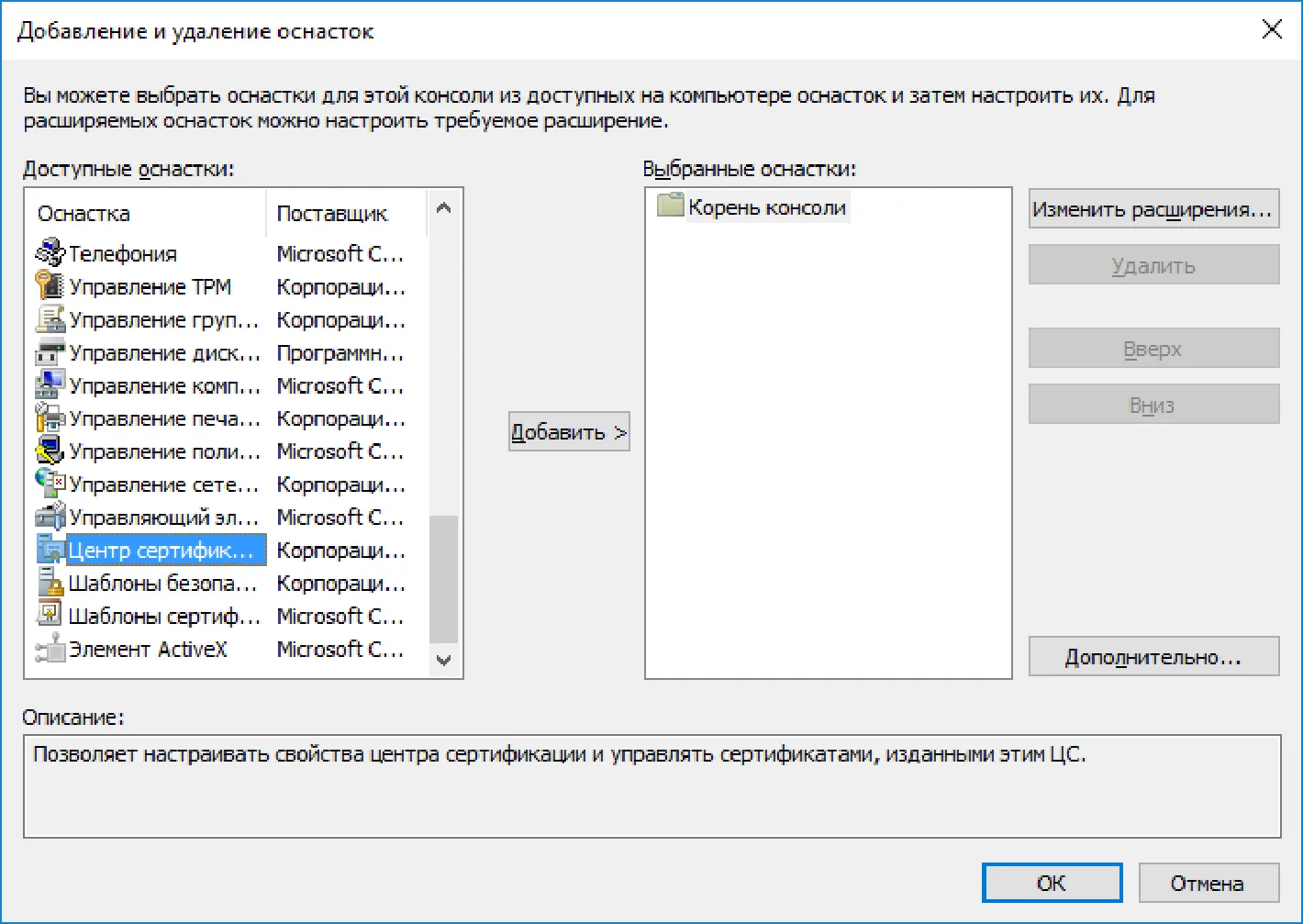Click the Телефония snap-in icon
The height and width of the screenshot is (924, 1303).
click(50, 253)
